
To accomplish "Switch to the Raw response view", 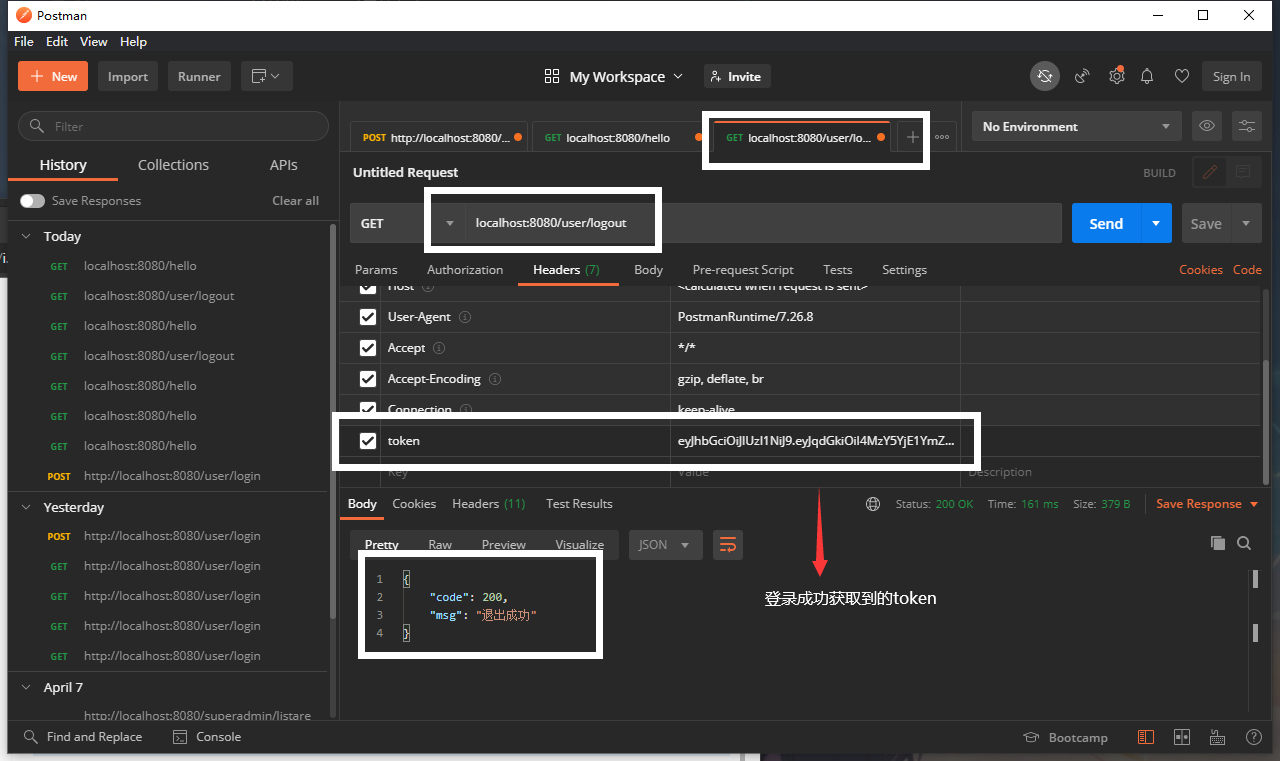I will coord(440,545).
